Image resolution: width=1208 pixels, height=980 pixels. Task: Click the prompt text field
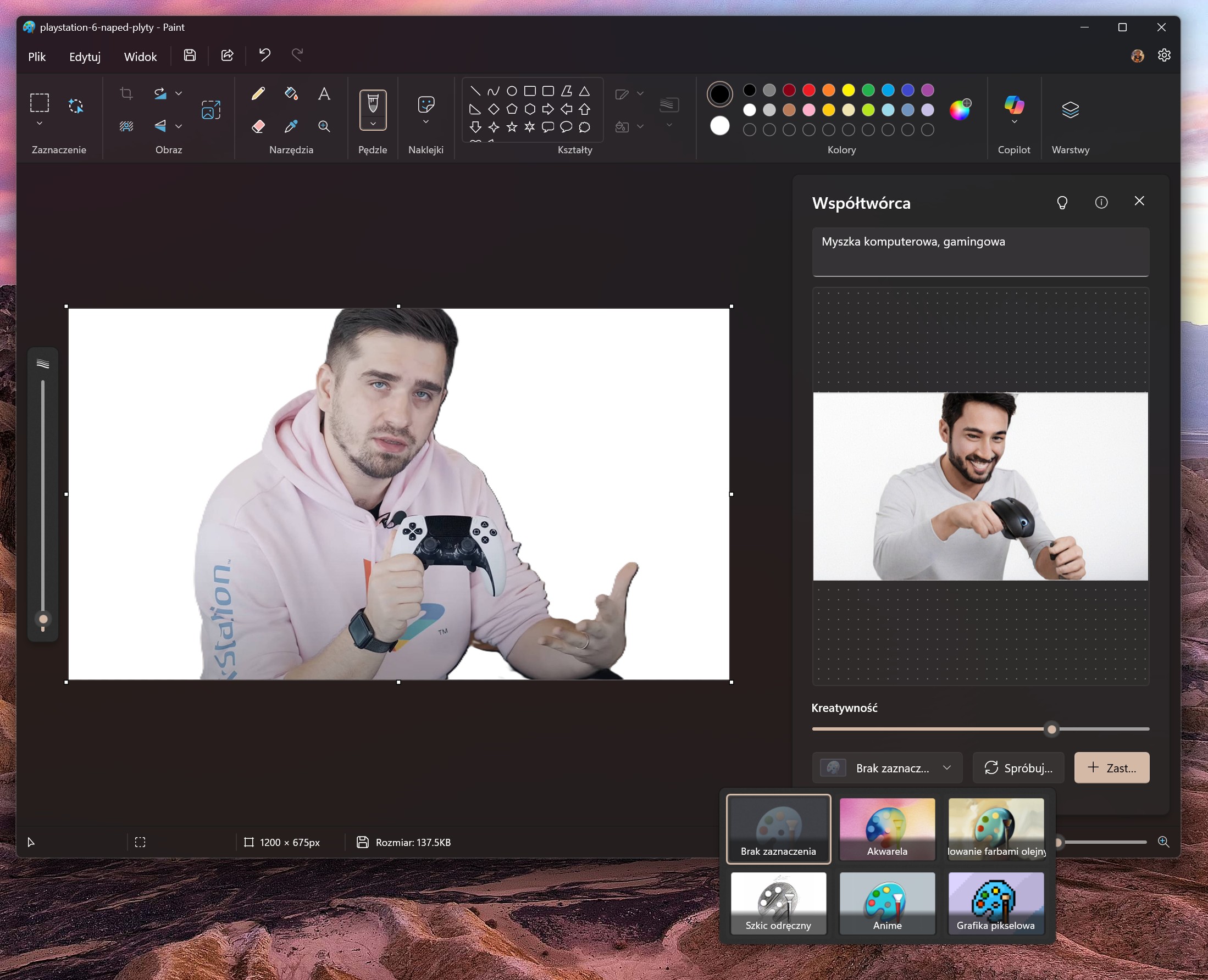point(980,252)
